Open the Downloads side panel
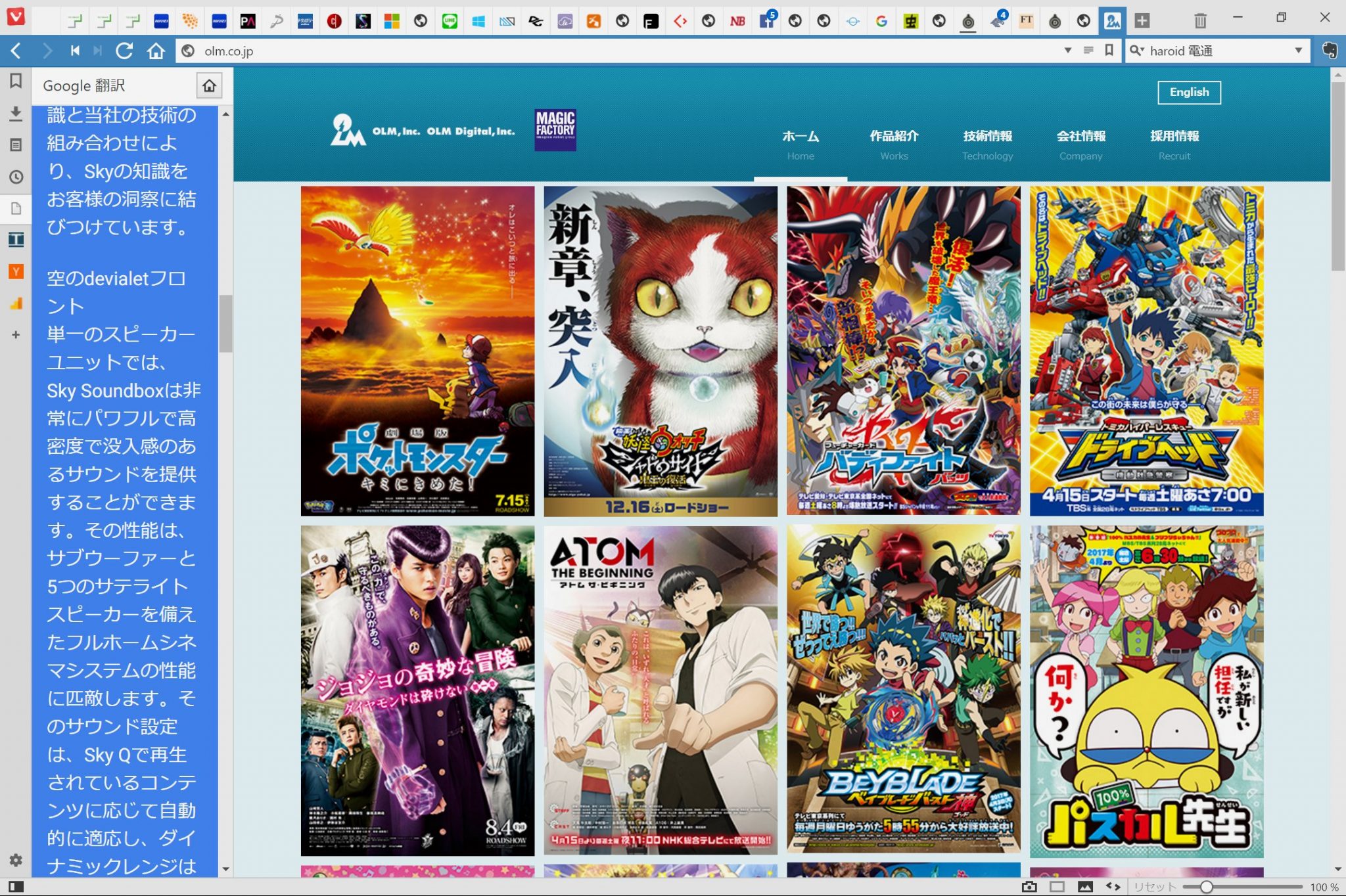The width and height of the screenshot is (1346, 896). point(16,113)
